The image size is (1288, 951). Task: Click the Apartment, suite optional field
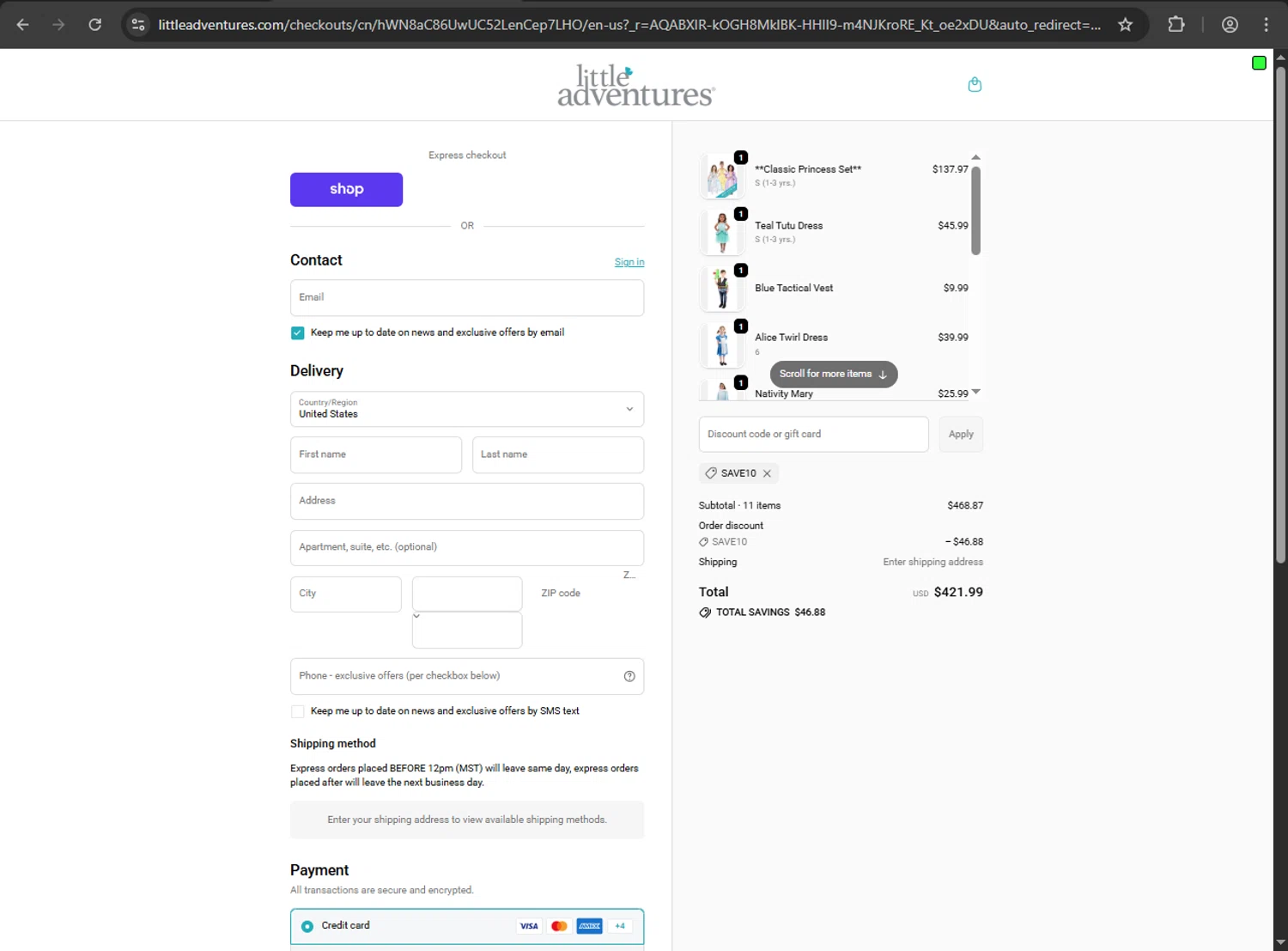pyautogui.click(x=467, y=547)
